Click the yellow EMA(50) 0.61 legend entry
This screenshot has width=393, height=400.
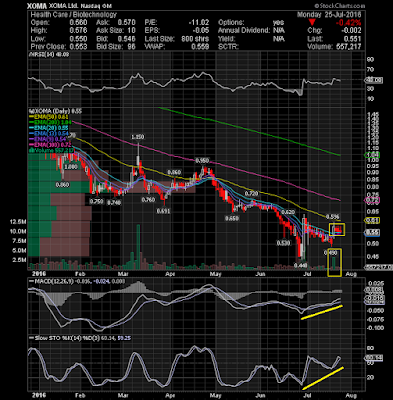click(49, 117)
